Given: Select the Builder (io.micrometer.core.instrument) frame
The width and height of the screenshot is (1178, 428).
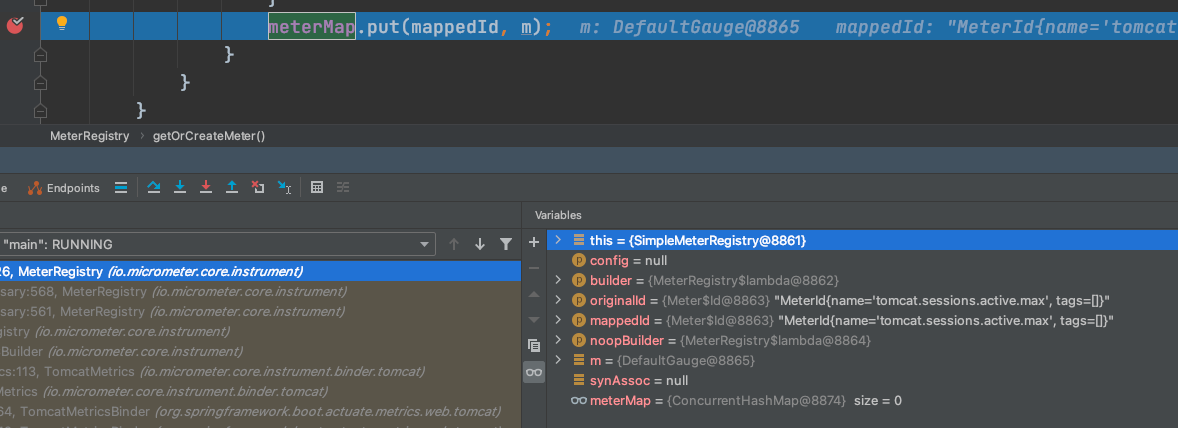Looking at the screenshot, I should coord(260,351).
